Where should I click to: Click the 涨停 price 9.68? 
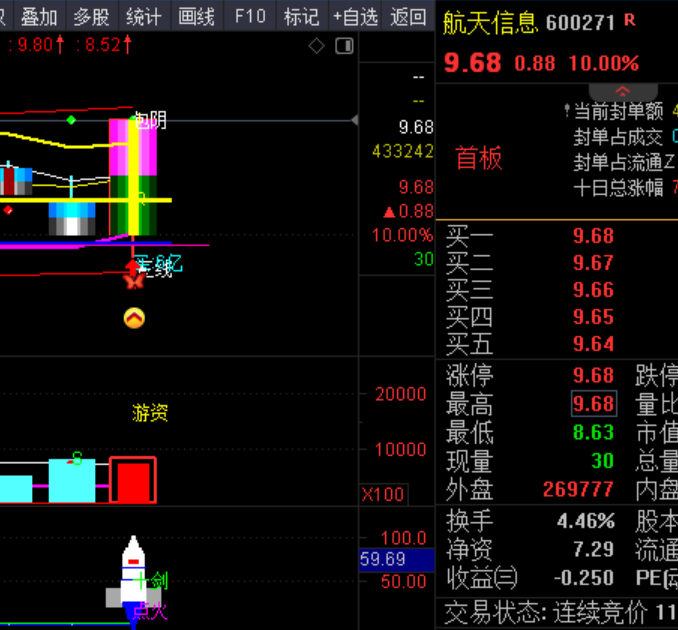593,375
